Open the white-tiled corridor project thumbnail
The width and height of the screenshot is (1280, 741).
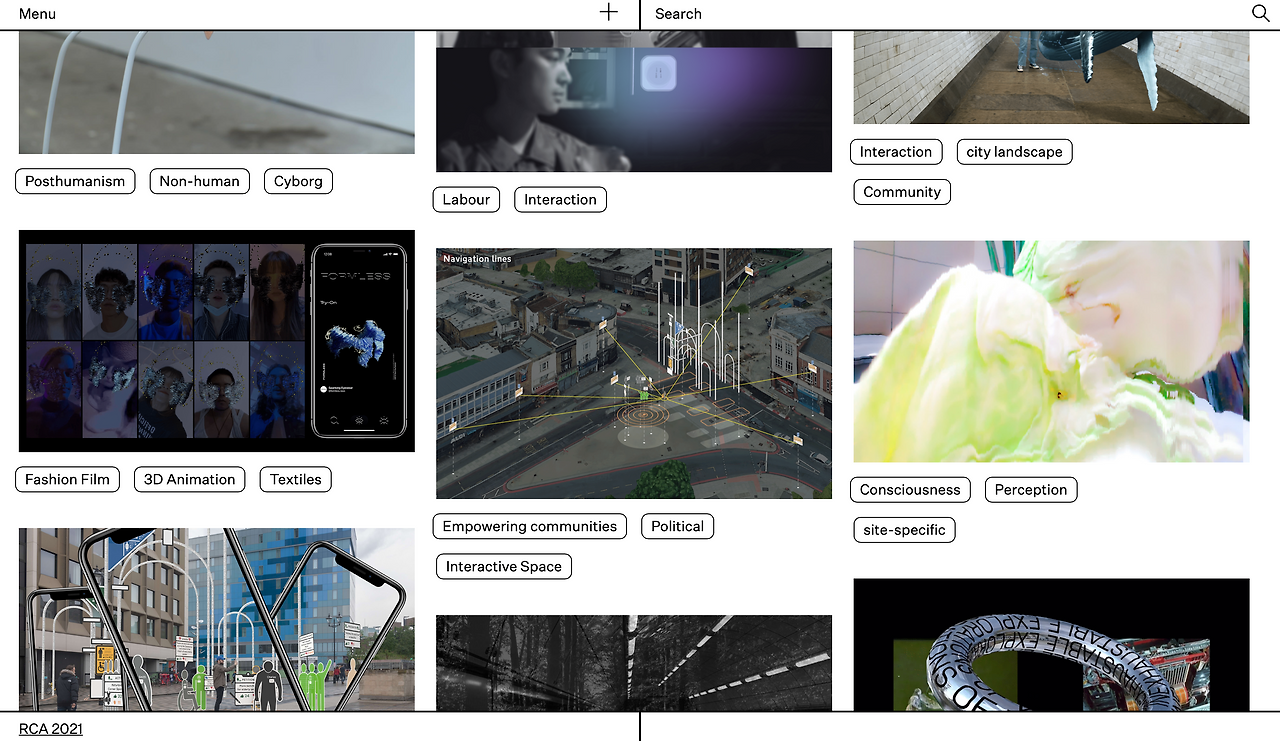tap(1051, 77)
